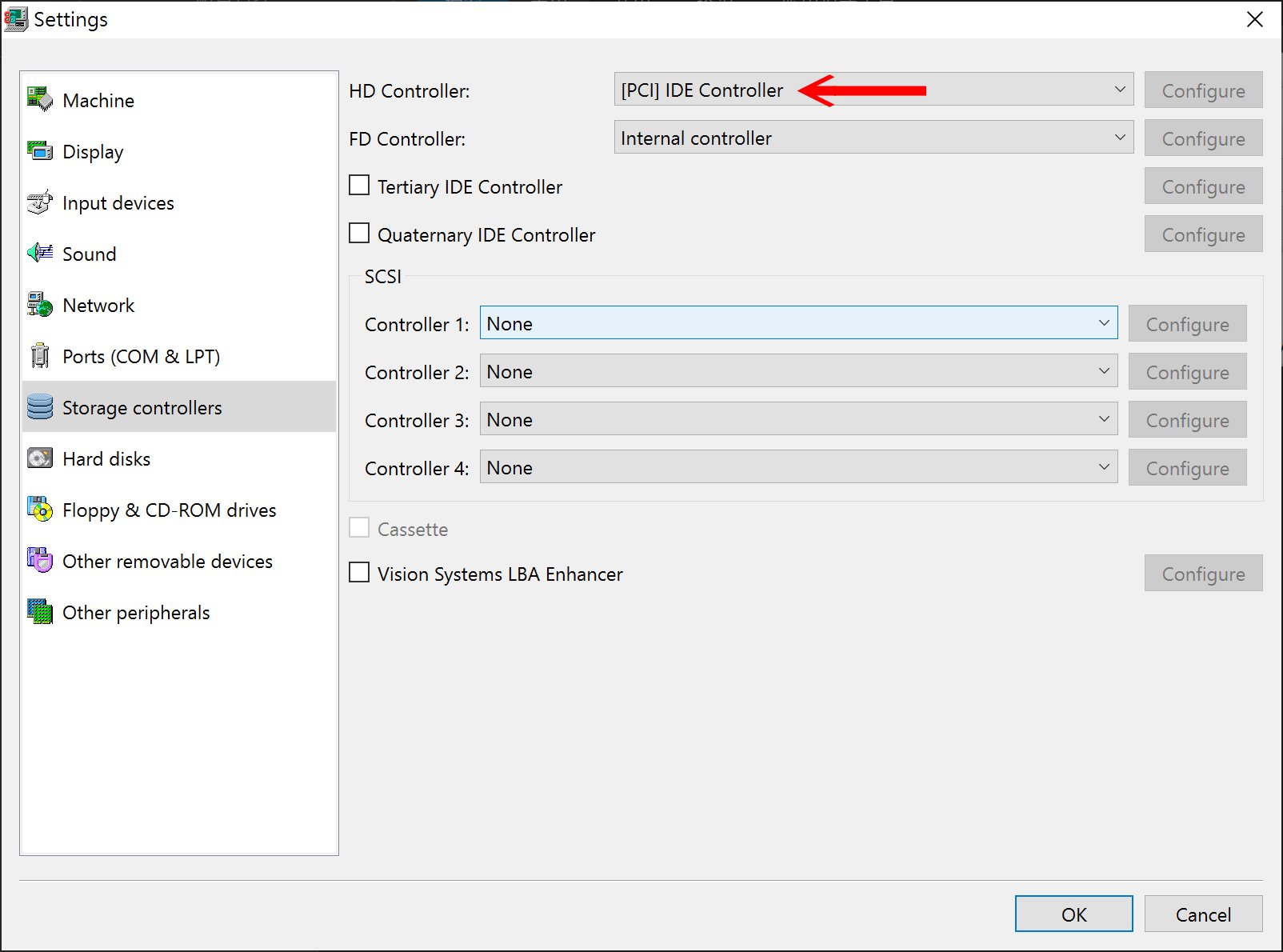Viewport: 1283px width, 952px height.
Task: Tick the Vision Systems LBA Enhancer checkbox
Action: (x=360, y=573)
